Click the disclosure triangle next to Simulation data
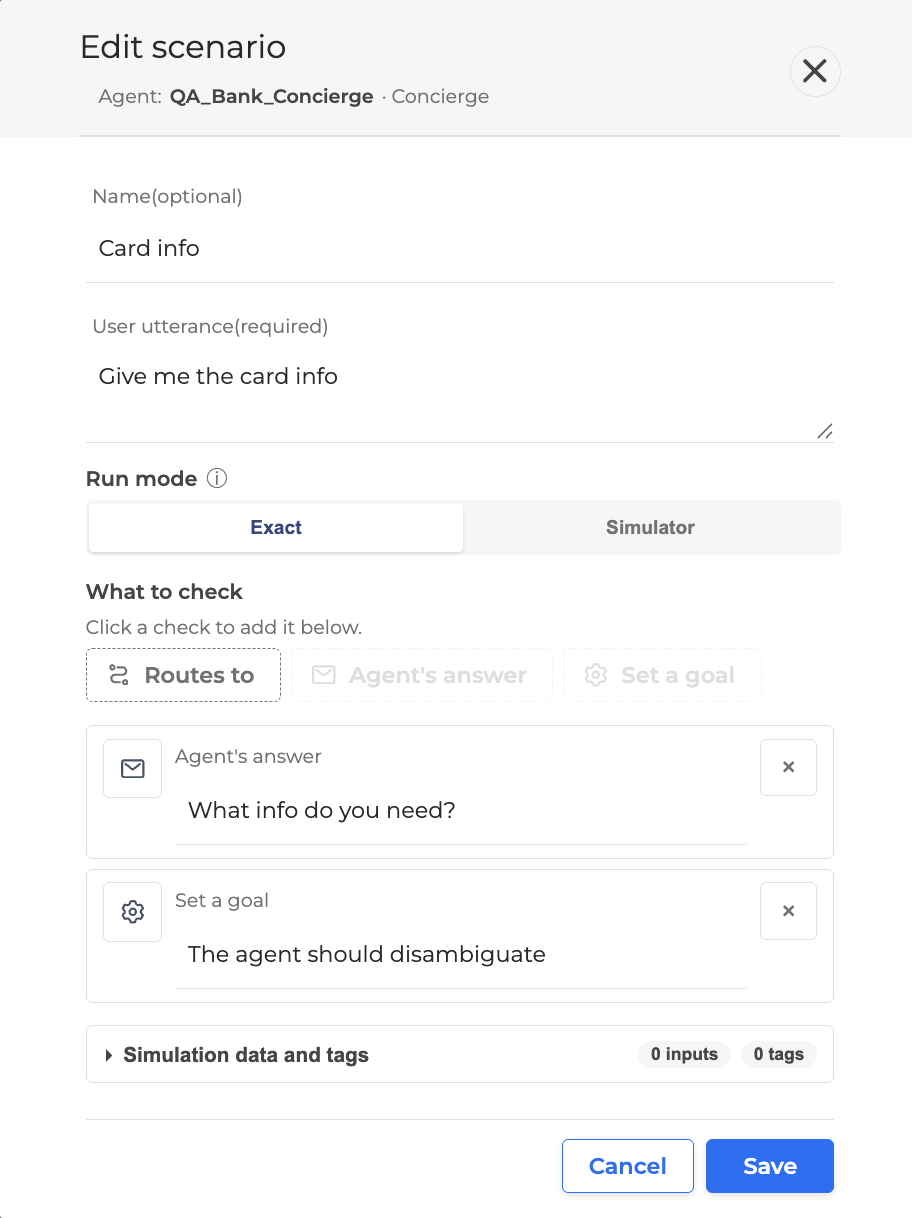 click(x=109, y=1055)
